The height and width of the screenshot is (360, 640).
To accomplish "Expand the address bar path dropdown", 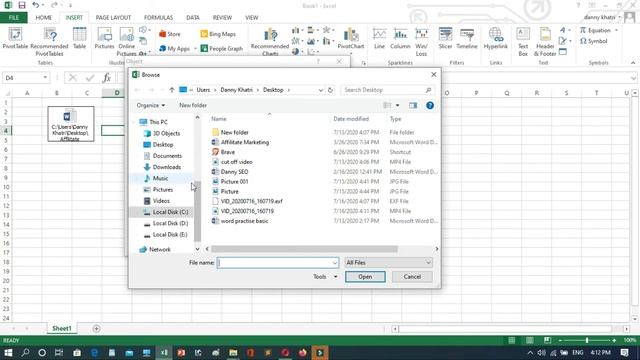I will point(320,90).
